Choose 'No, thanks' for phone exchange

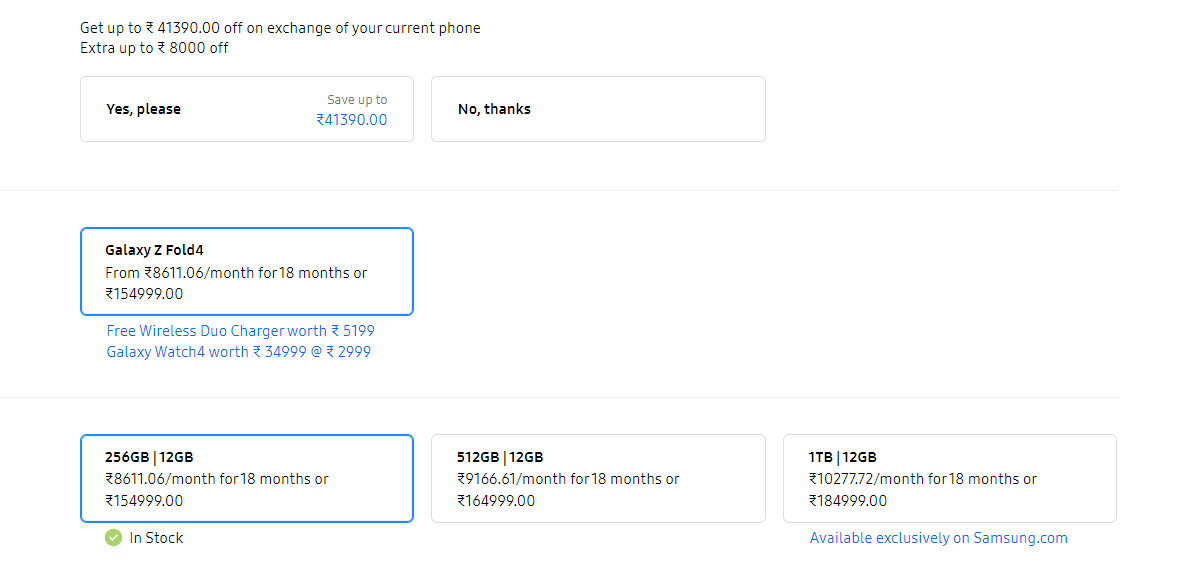click(x=598, y=109)
